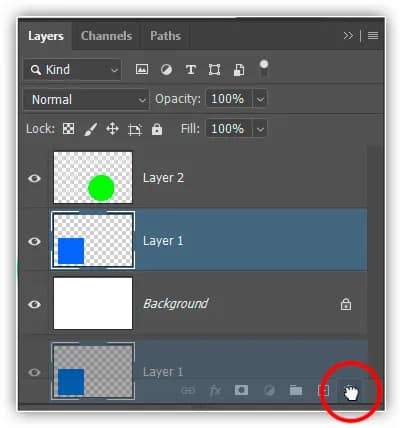Viewport: 402px width, 428px height.
Task: Switch to the Paths tab
Action: coord(166,36)
